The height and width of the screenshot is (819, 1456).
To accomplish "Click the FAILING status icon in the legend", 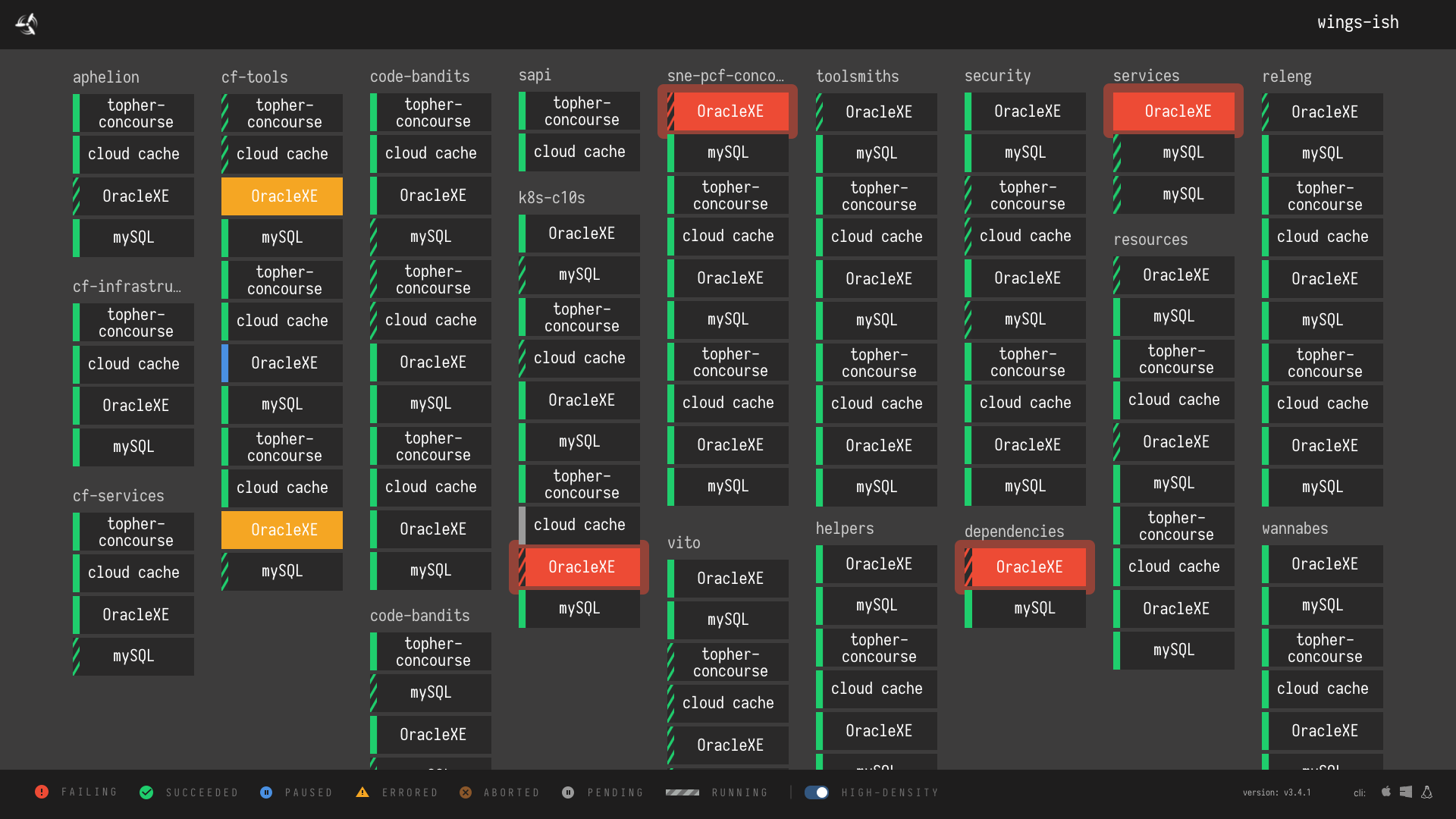I will 42,792.
